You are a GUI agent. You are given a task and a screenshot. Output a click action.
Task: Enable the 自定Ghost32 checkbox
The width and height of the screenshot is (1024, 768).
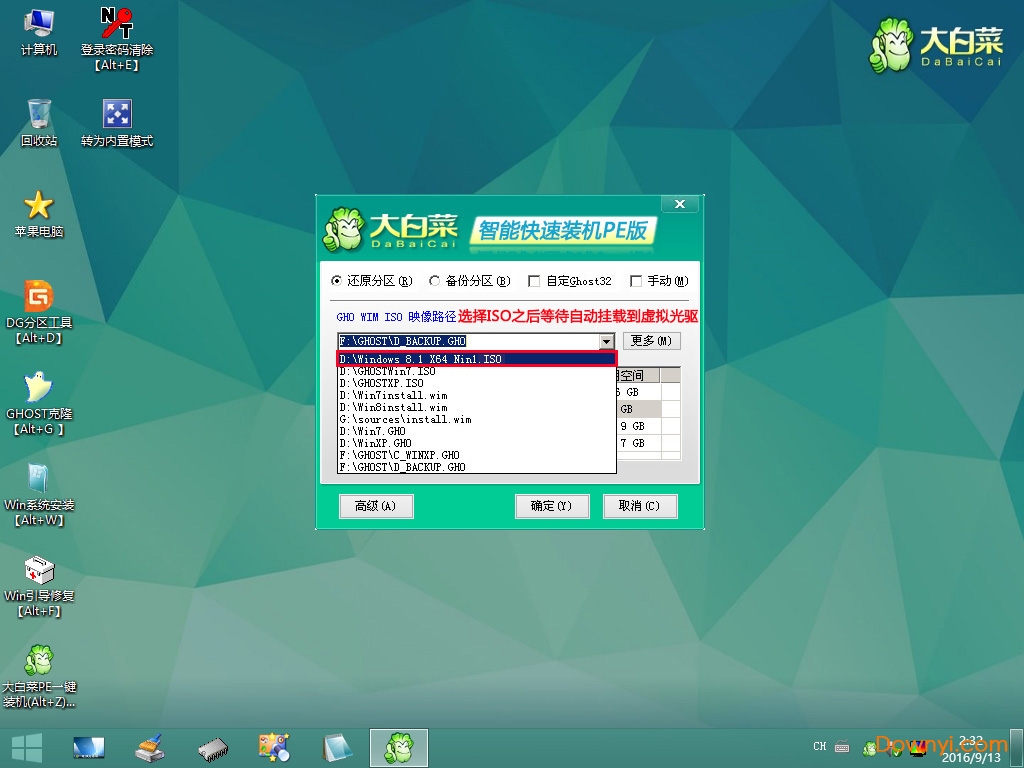[534, 281]
